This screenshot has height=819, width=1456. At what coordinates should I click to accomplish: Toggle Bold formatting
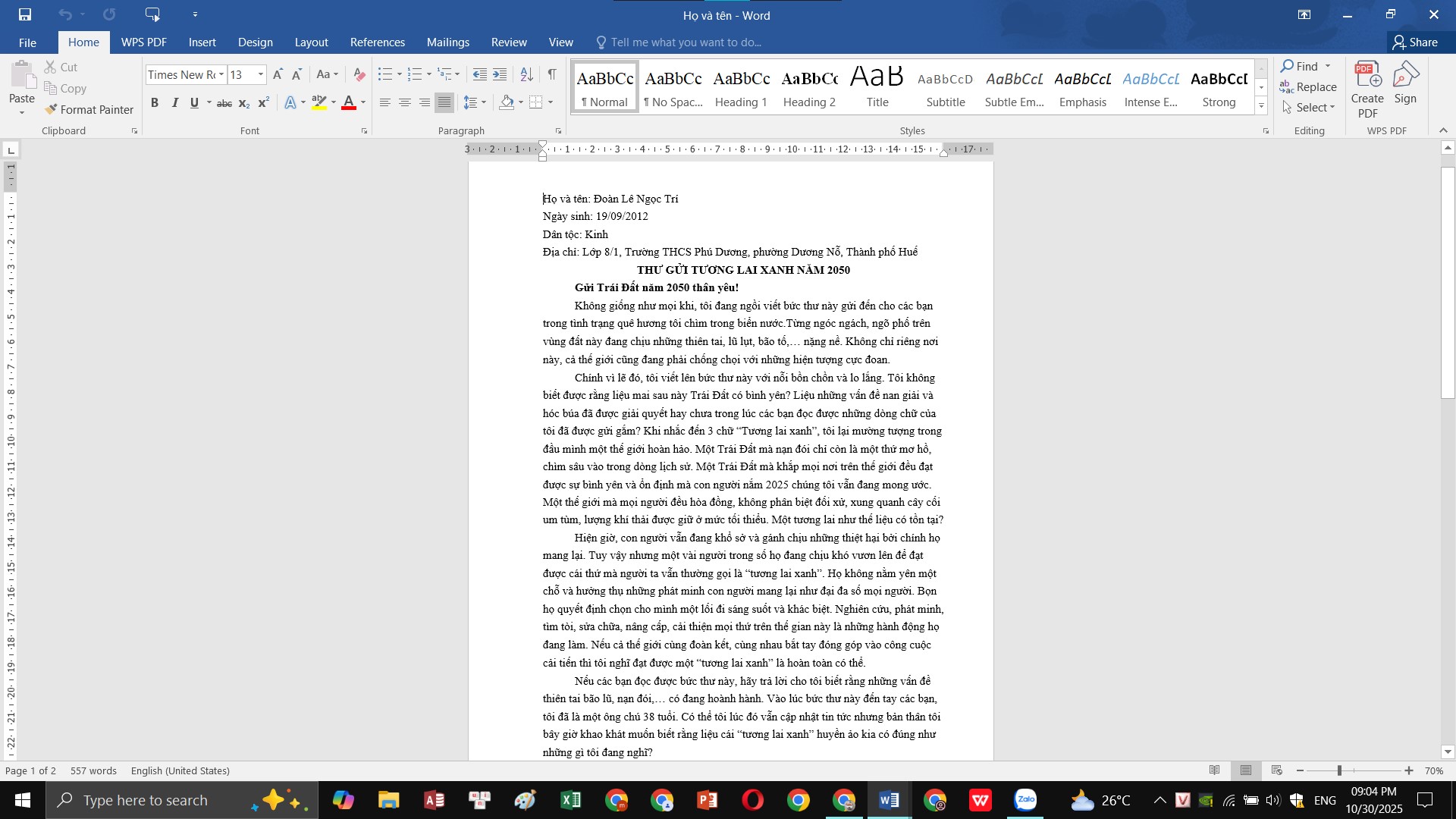click(155, 102)
